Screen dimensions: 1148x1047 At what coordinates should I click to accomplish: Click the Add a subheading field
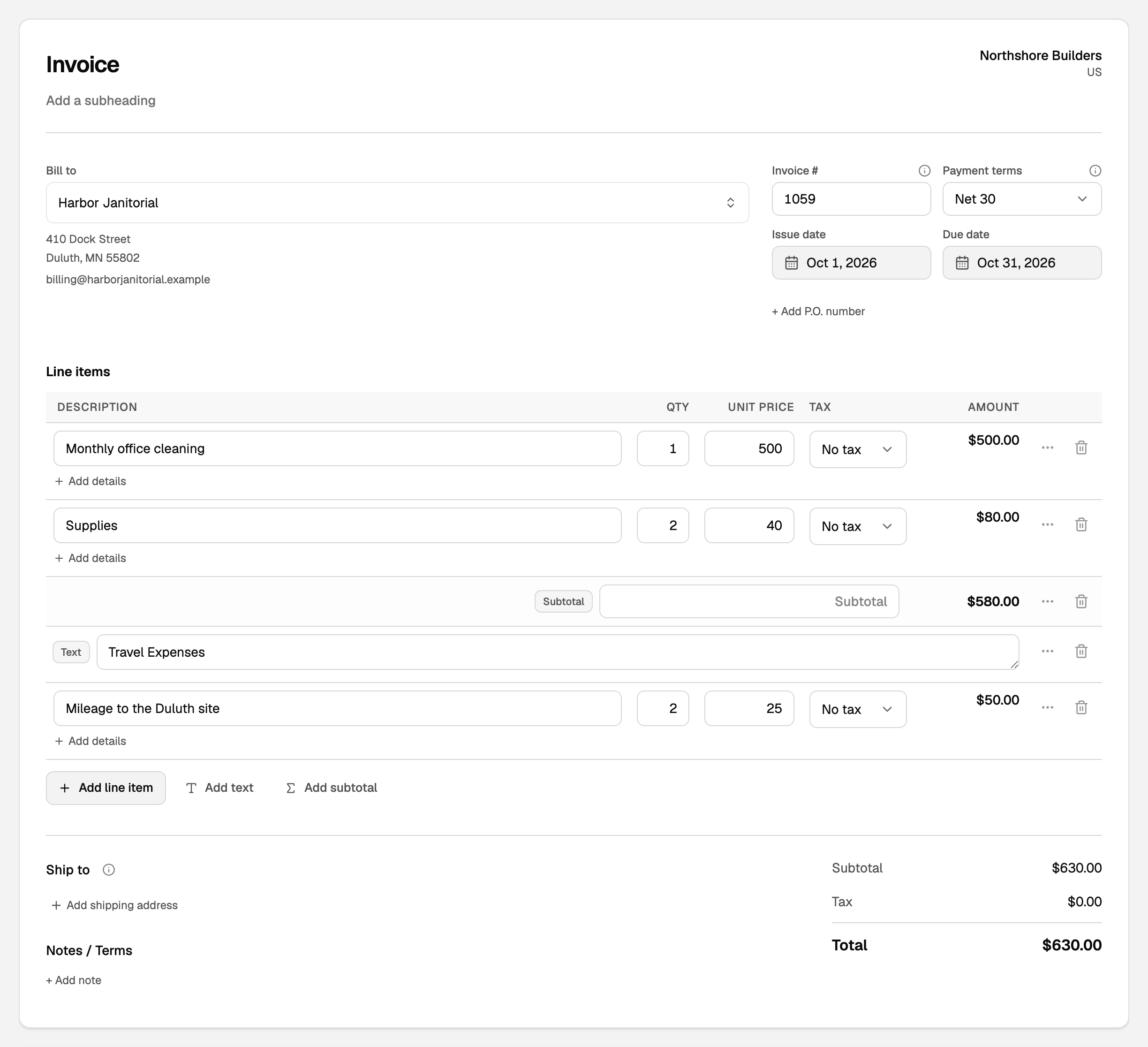point(101,101)
